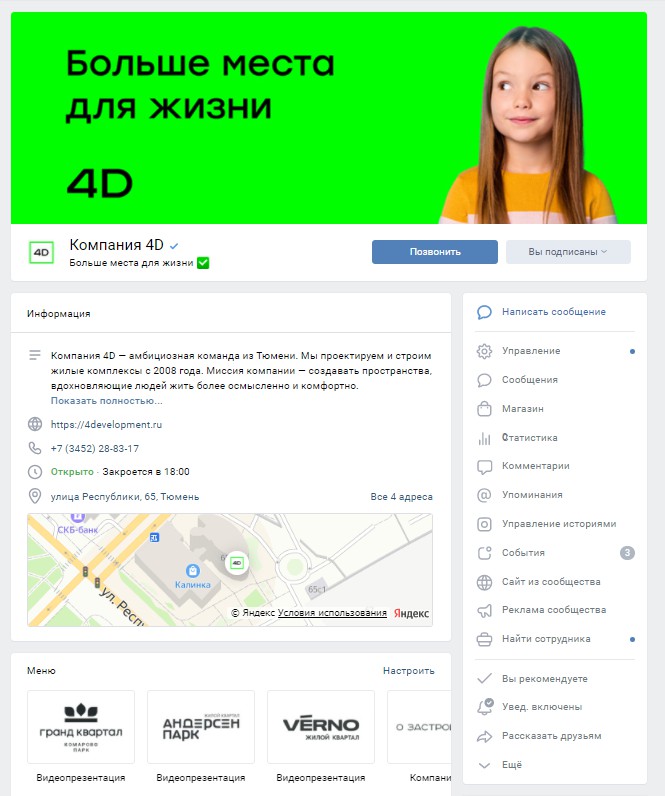Open Все 4 адреса link
This screenshot has width=665, height=796.
click(x=402, y=497)
